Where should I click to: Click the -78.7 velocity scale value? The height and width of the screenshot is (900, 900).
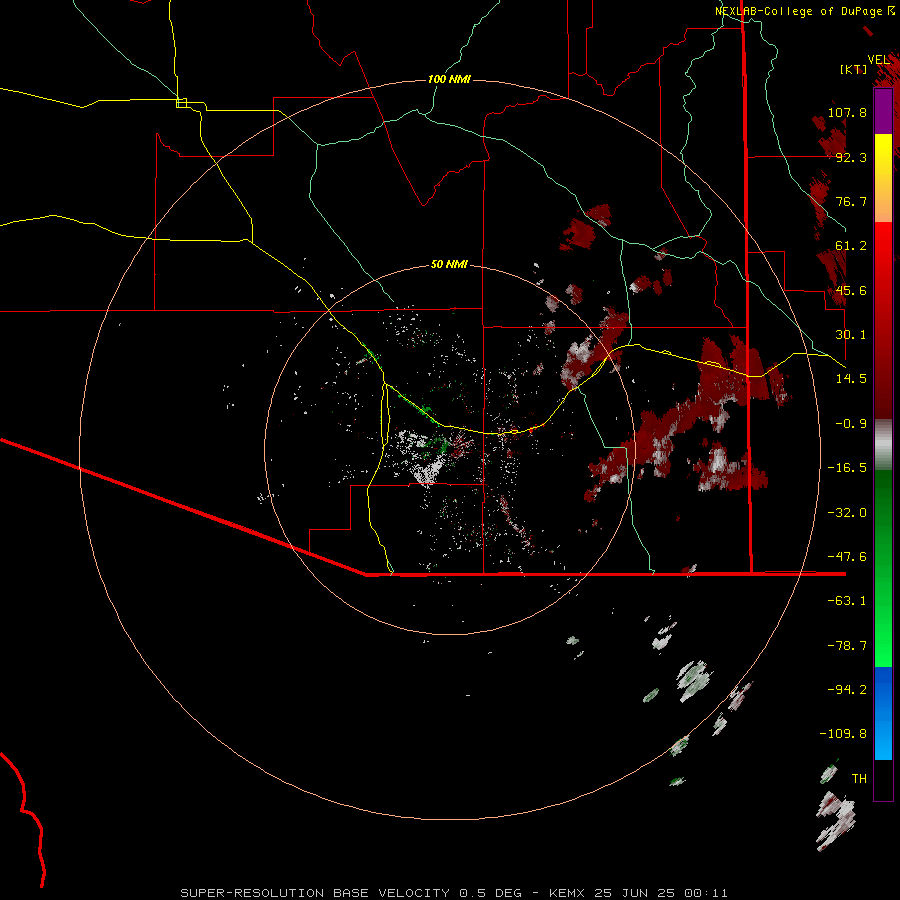tap(847, 646)
